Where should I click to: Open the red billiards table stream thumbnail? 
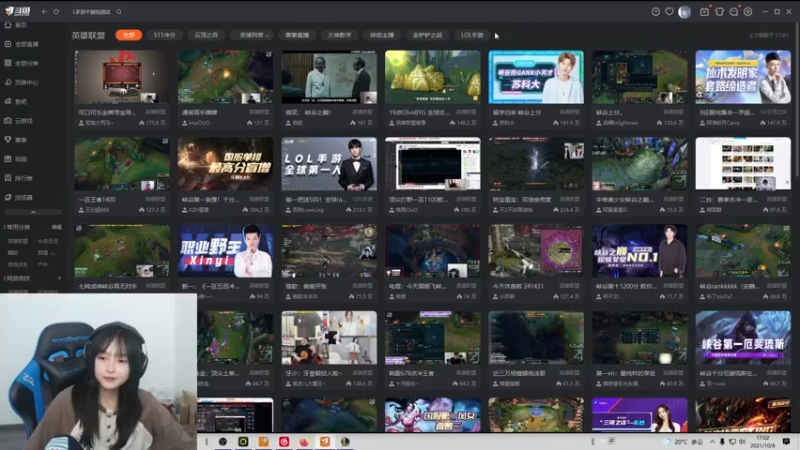point(122,77)
